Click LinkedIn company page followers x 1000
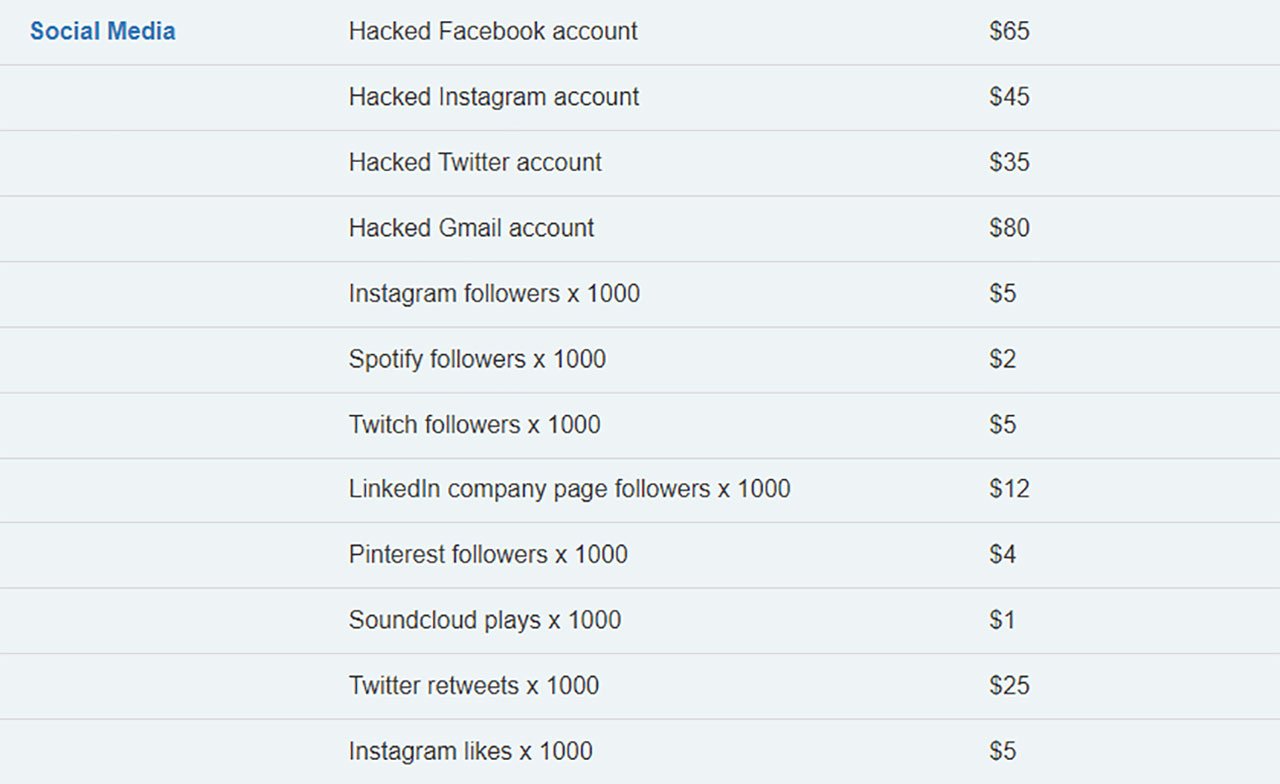 click(569, 489)
